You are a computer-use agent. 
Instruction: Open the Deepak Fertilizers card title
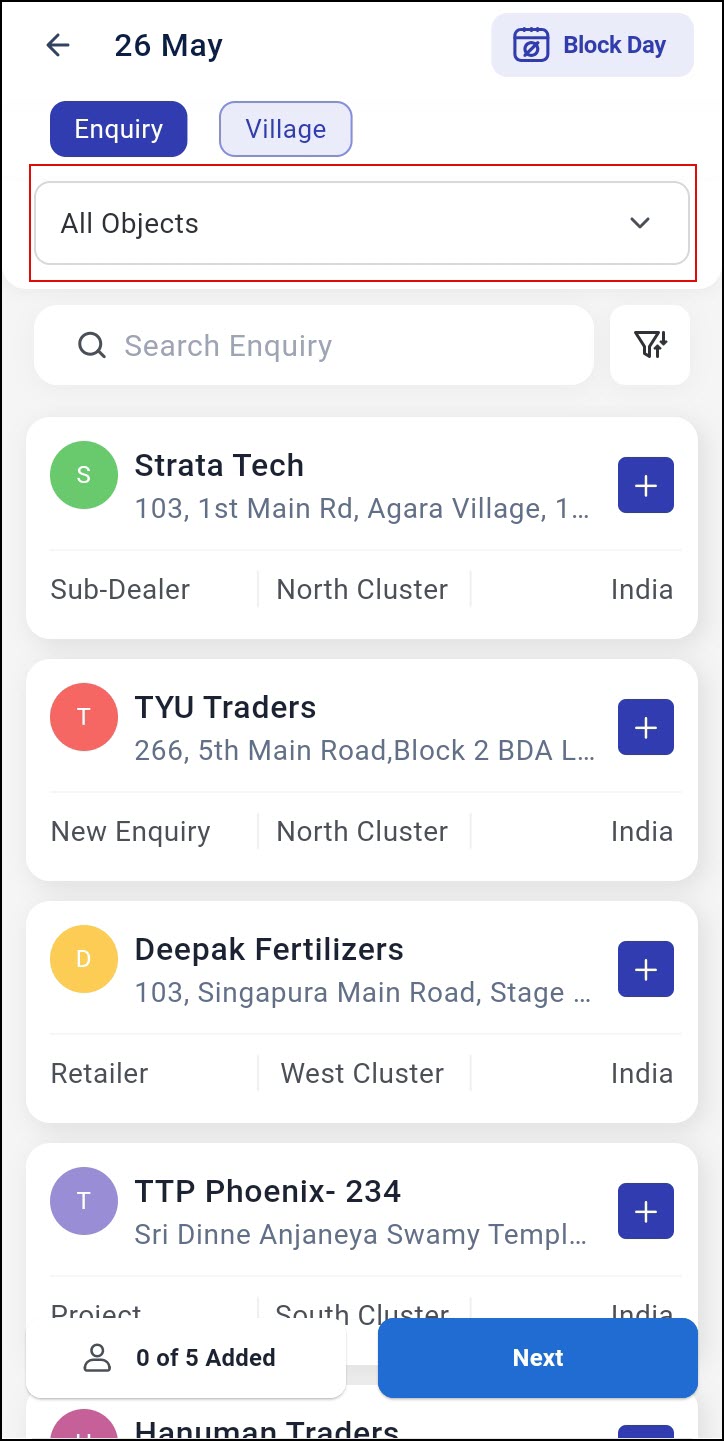[x=269, y=949]
